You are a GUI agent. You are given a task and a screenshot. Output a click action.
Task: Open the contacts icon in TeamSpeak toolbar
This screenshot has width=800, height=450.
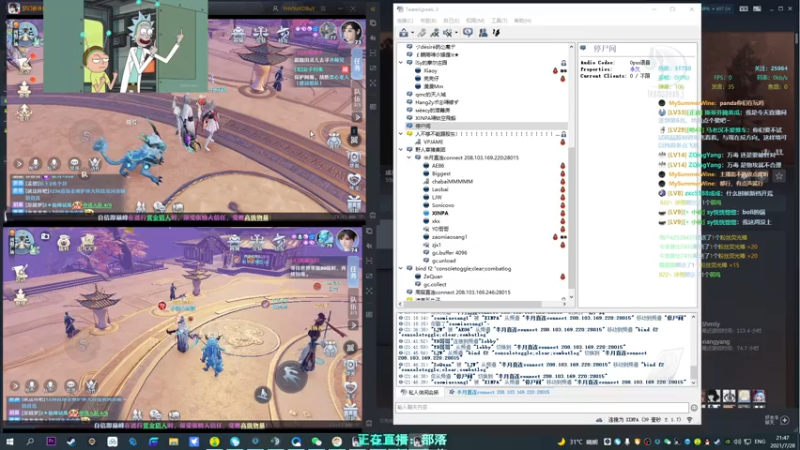click(483, 33)
